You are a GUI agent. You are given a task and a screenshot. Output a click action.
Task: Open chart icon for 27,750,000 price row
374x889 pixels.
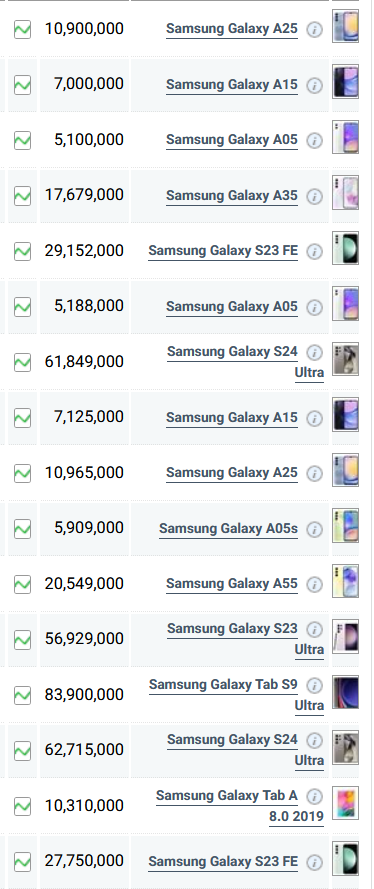22,861
